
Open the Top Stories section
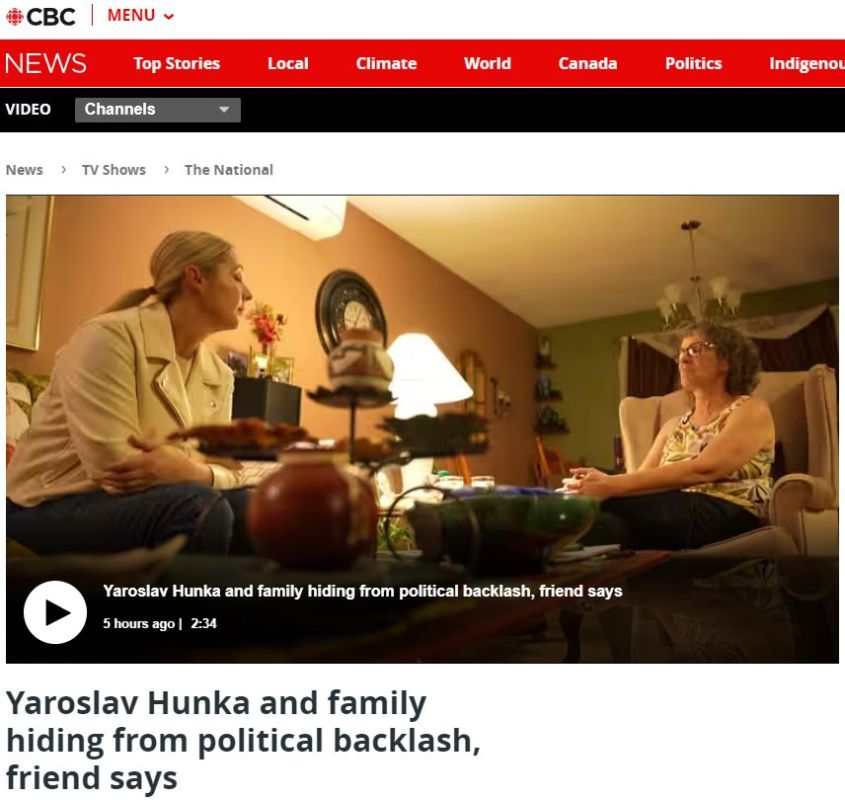tap(177, 63)
